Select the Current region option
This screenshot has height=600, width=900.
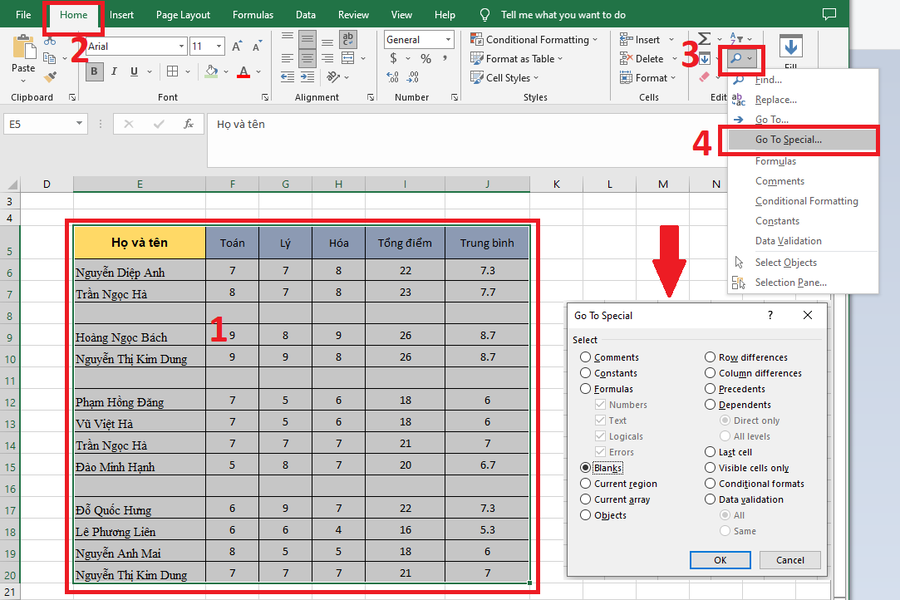pos(585,483)
